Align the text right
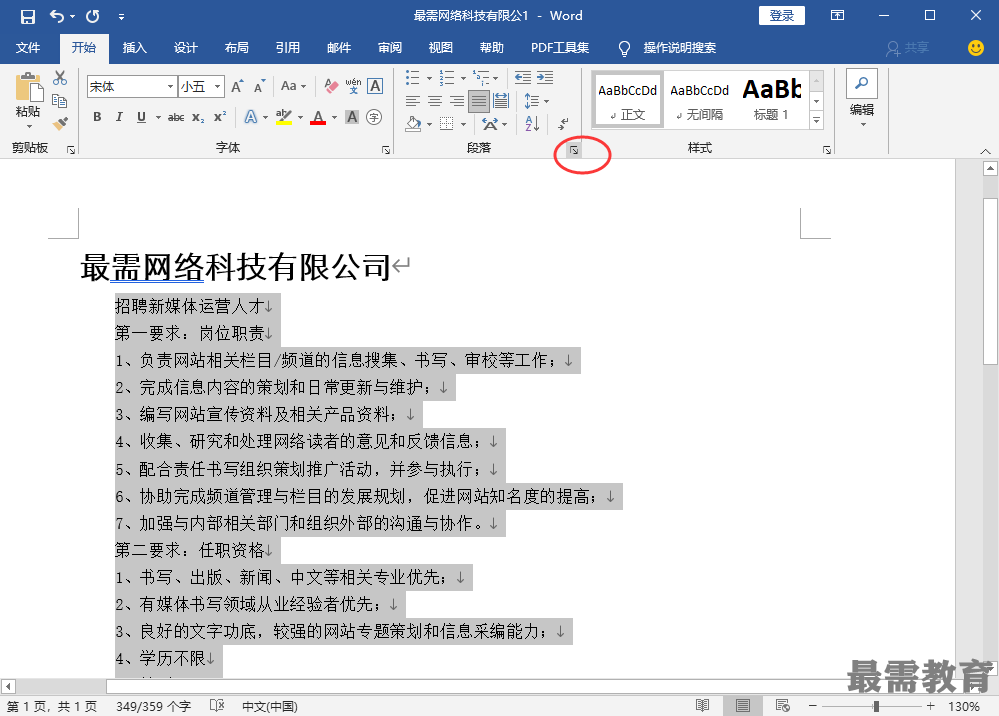 pyautogui.click(x=457, y=101)
